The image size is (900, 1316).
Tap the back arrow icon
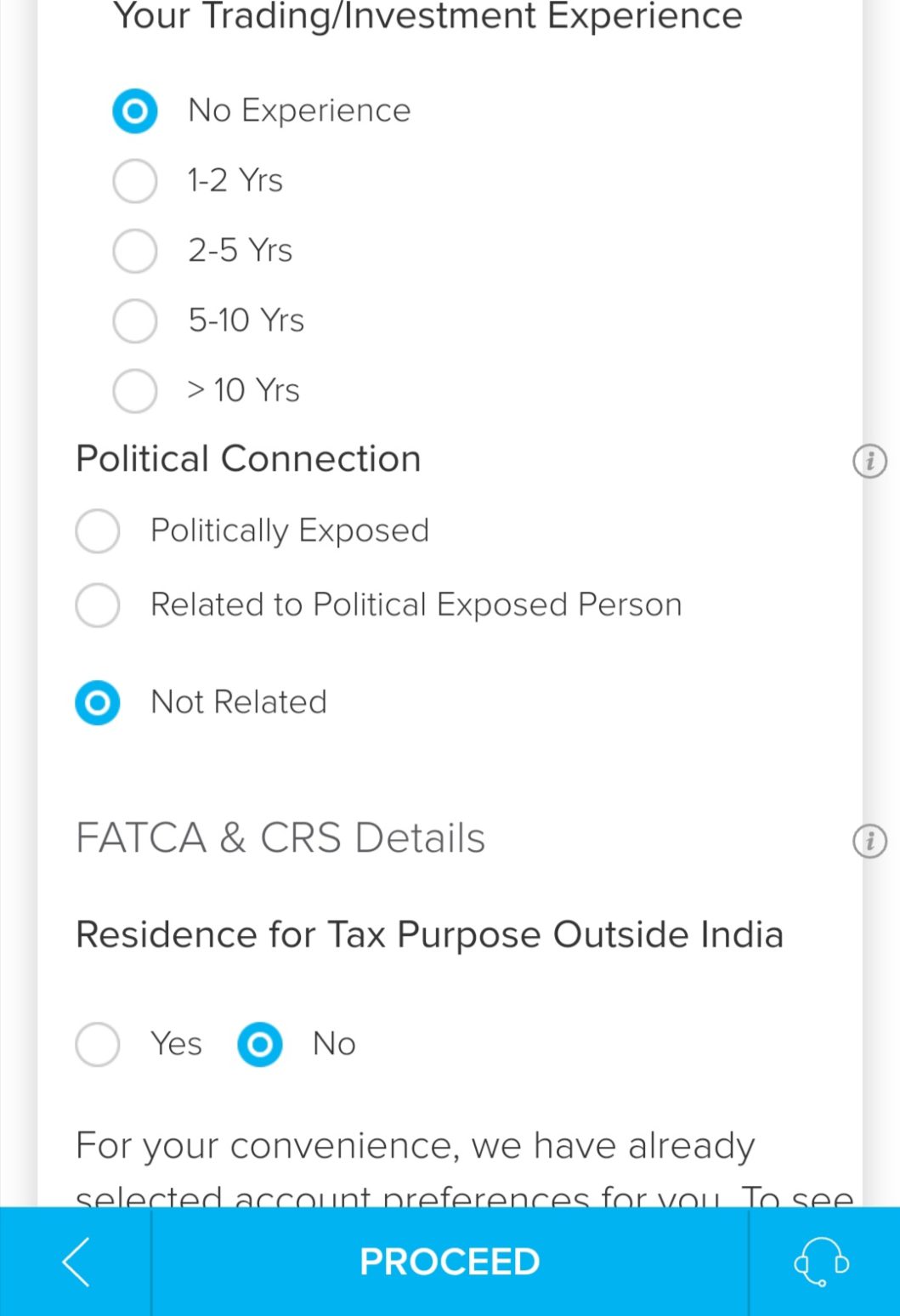pos(76,1262)
